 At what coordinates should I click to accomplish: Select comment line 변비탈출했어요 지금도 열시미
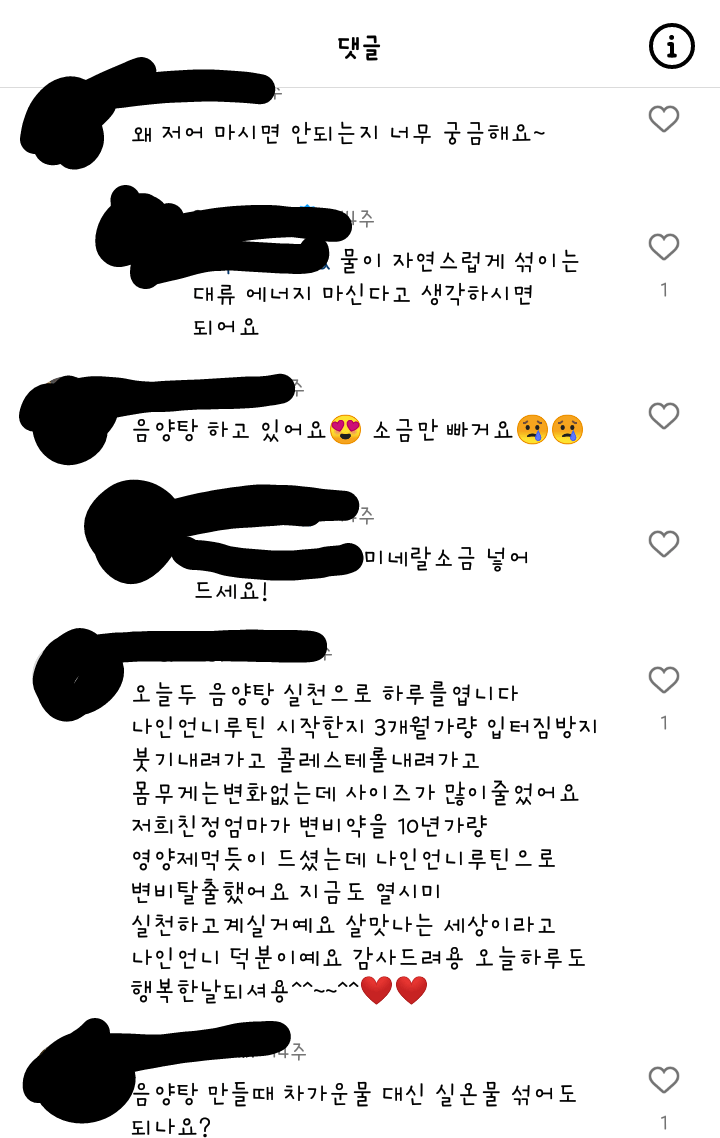click(286, 891)
